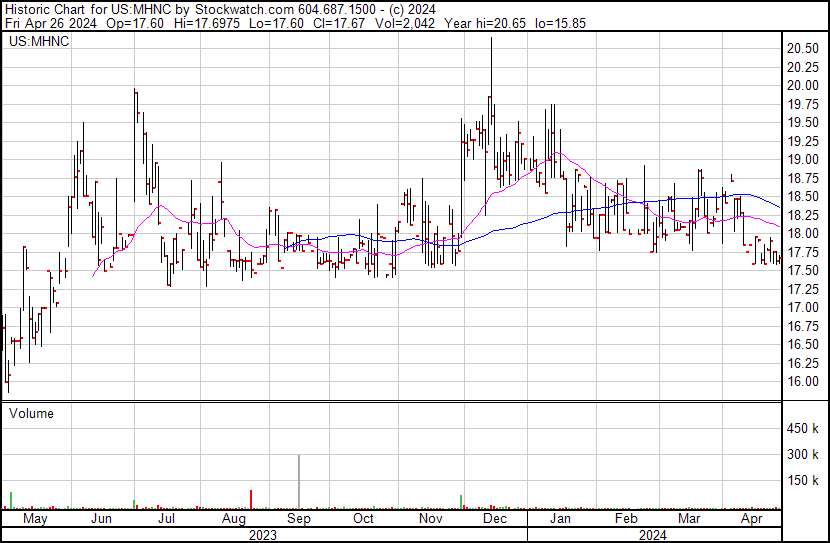Click the 16.00 price axis label
This screenshot has width=830, height=543.
click(x=803, y=381)
